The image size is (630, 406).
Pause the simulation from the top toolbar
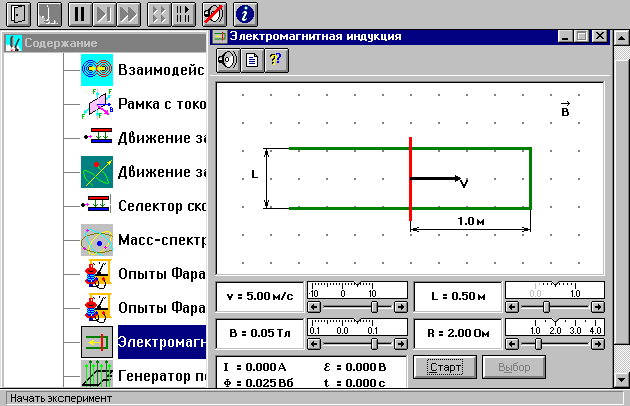(80, 14)
